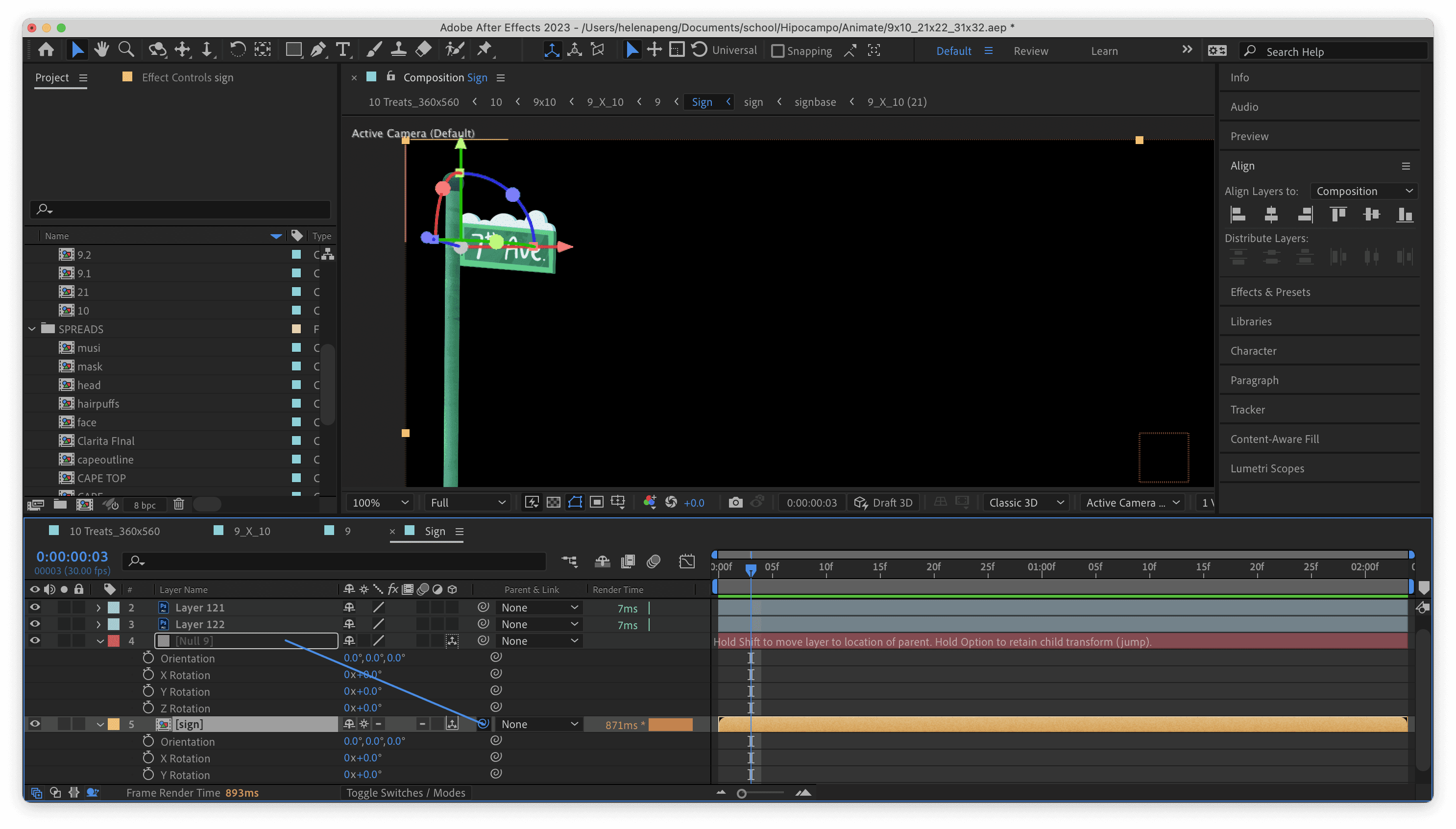Open the Align Layers to dropdown
This screenshot has height=829, width=1456.
[1363, 191]
